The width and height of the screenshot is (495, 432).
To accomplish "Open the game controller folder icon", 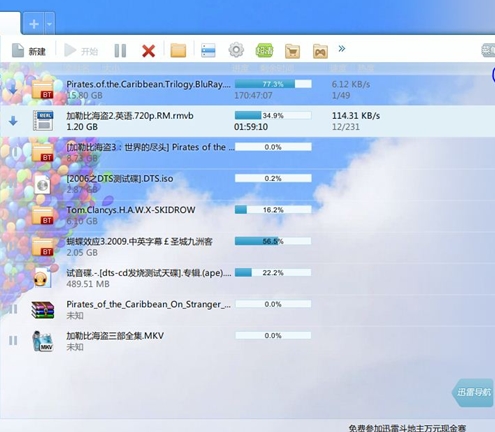I will point(320,51).
